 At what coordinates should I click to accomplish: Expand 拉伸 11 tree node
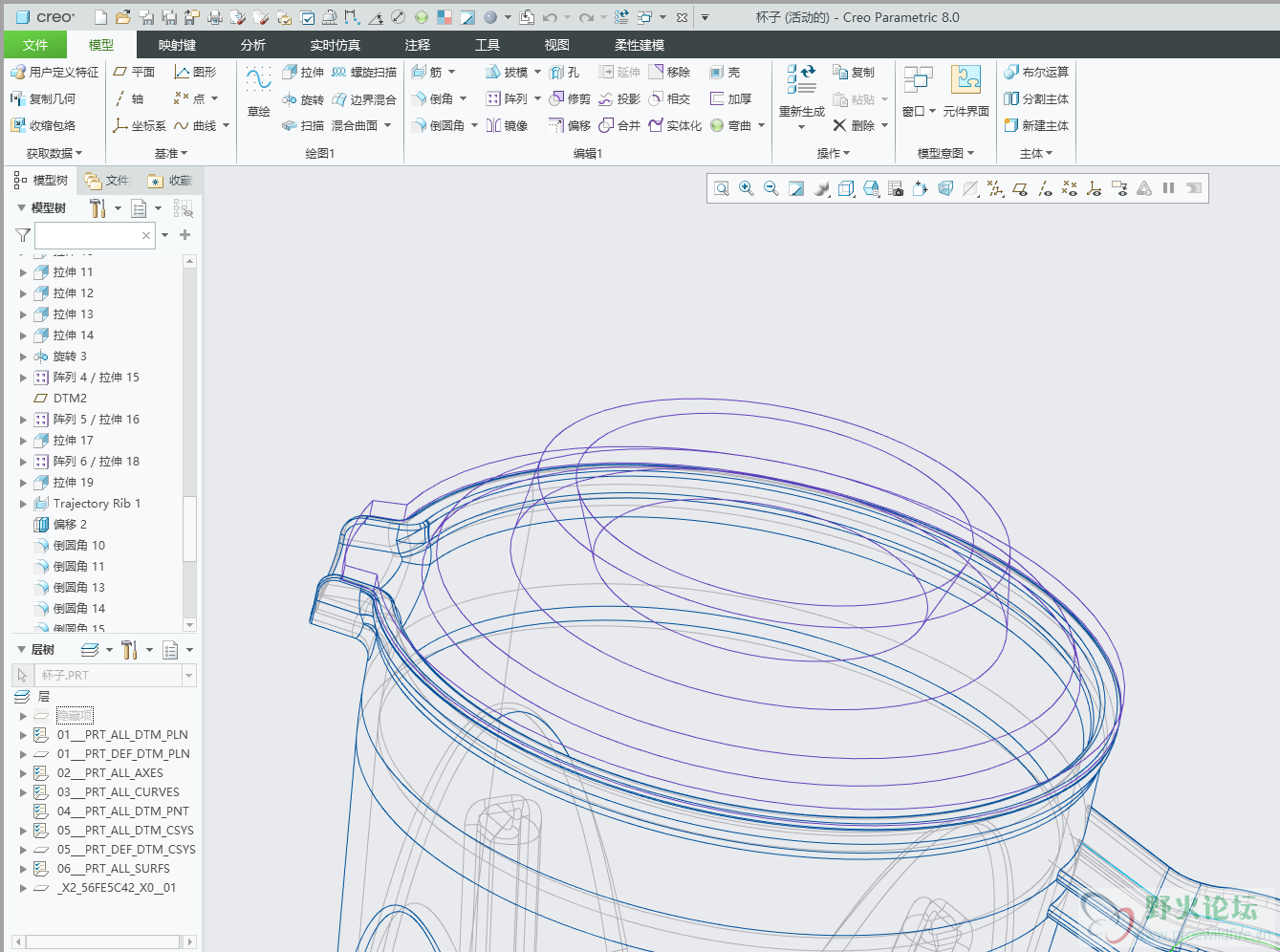pos(23,272)
